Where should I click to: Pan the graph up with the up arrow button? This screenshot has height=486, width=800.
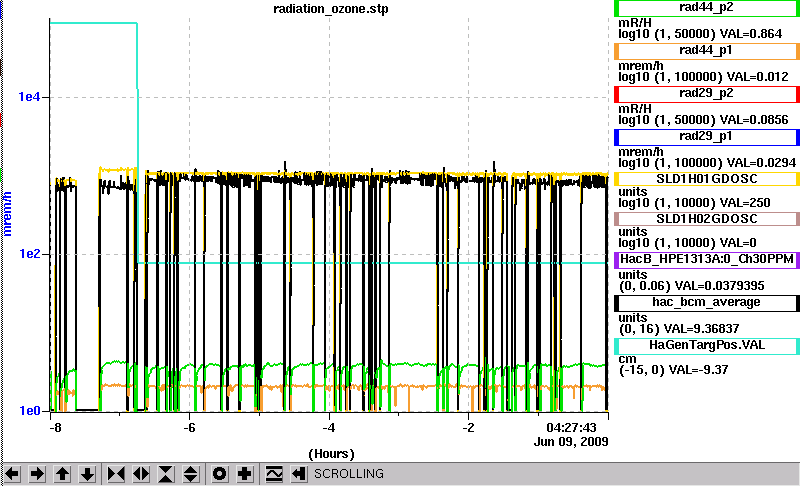[62, 474]
